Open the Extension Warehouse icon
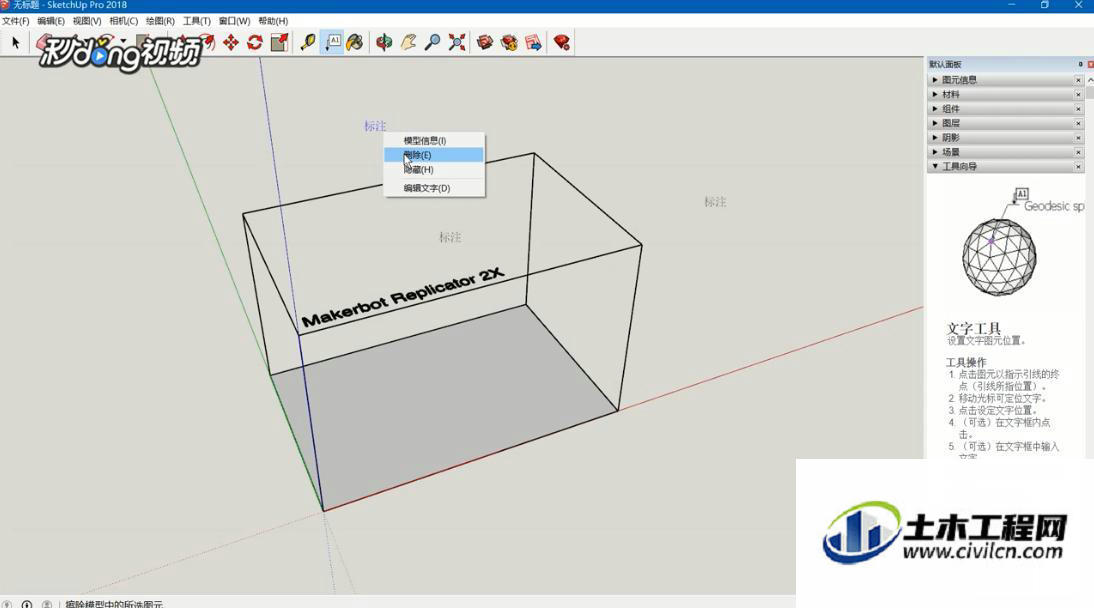 (x=509, y=43)
